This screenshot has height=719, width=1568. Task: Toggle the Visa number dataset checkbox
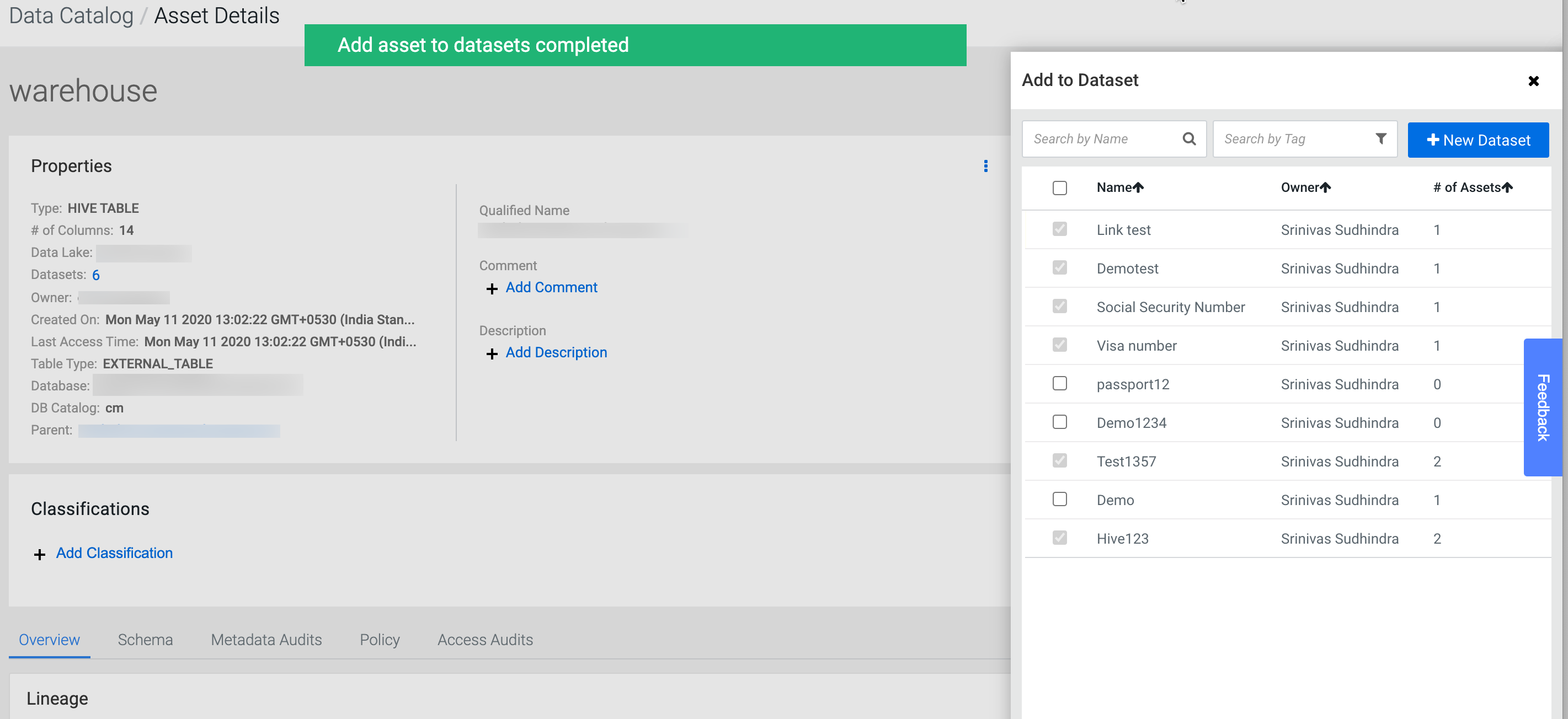[1060, 345]
